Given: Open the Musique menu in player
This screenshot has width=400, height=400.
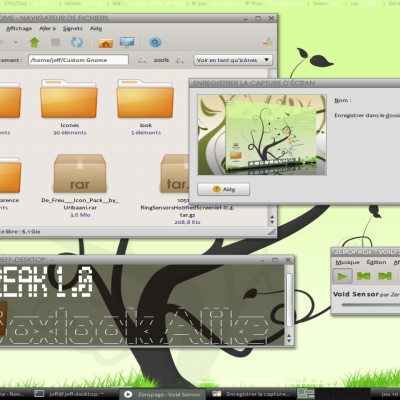Looking at the screenshot, I should tap(347, 262).
